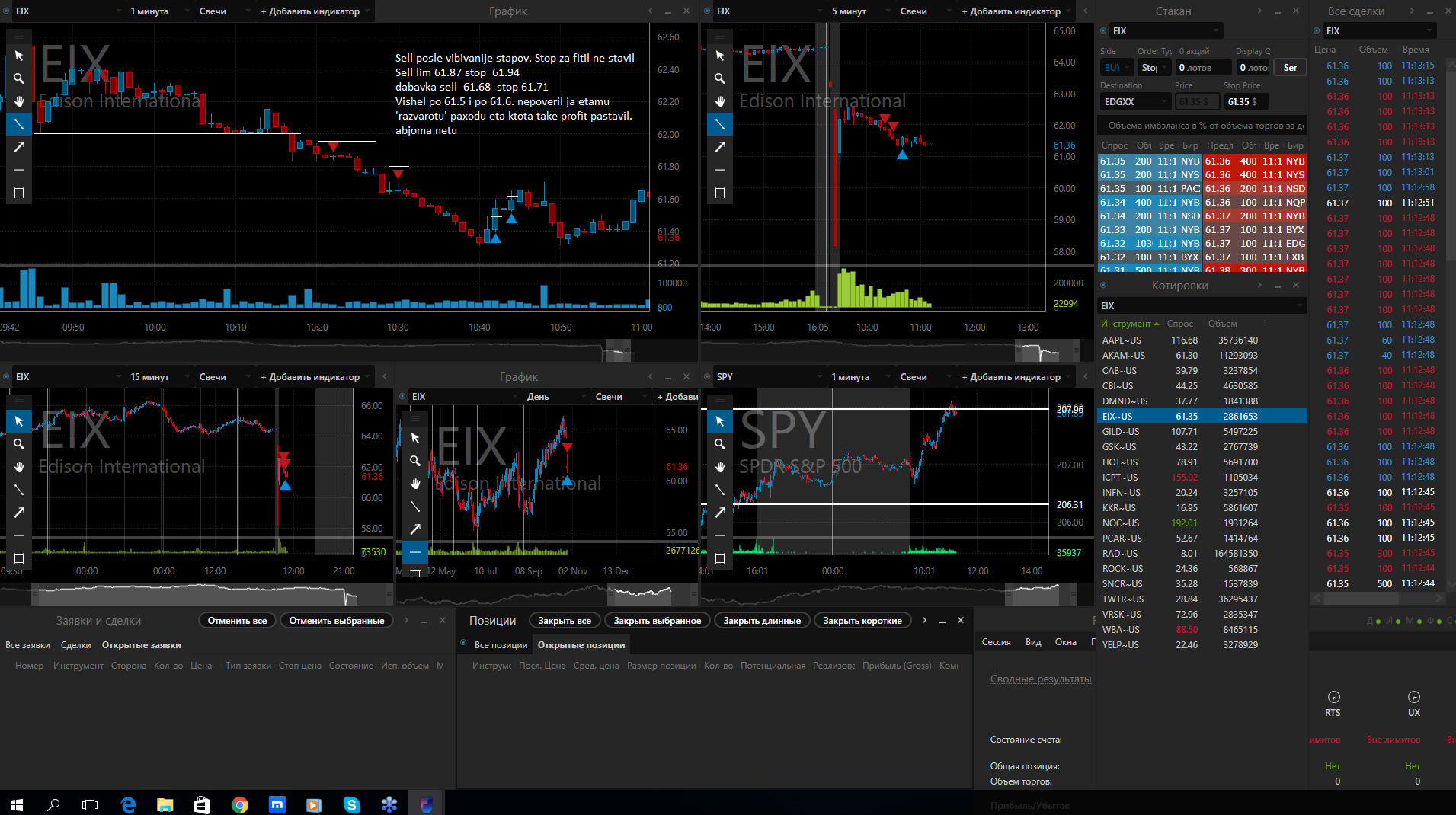
Task: Toggle the link indicator in the Позиции panel
Action: [x=463, y=644]
